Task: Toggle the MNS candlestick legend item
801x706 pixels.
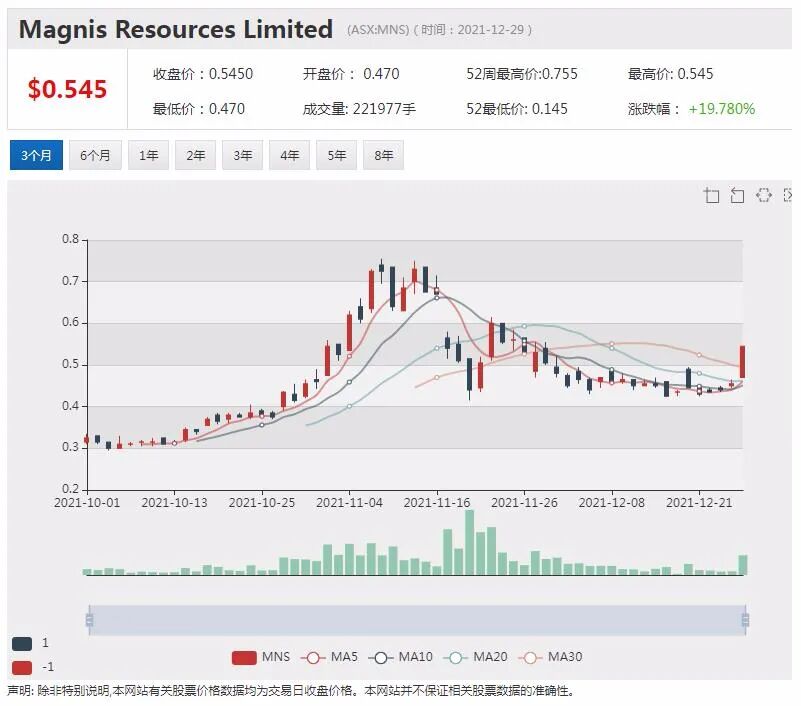Action: 261,657
